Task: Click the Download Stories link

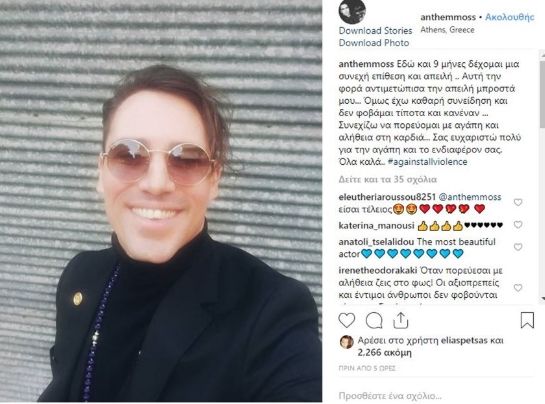Action: 375,31
